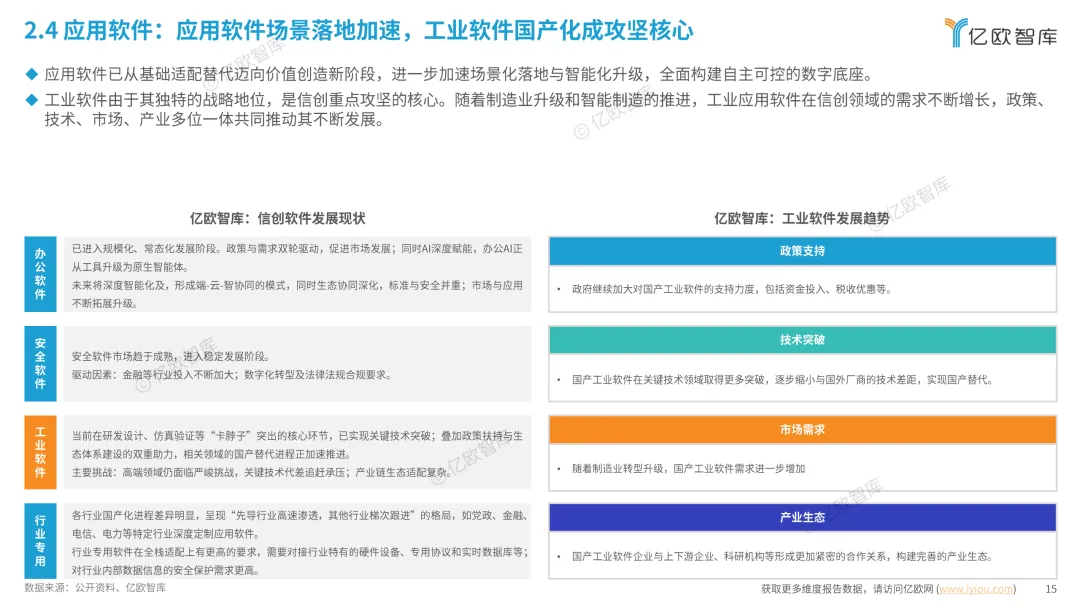The width and height of the screenshot is (1080, 608).
Task: Click the orange 工业软件 vertical label
Action: (40, 452)
